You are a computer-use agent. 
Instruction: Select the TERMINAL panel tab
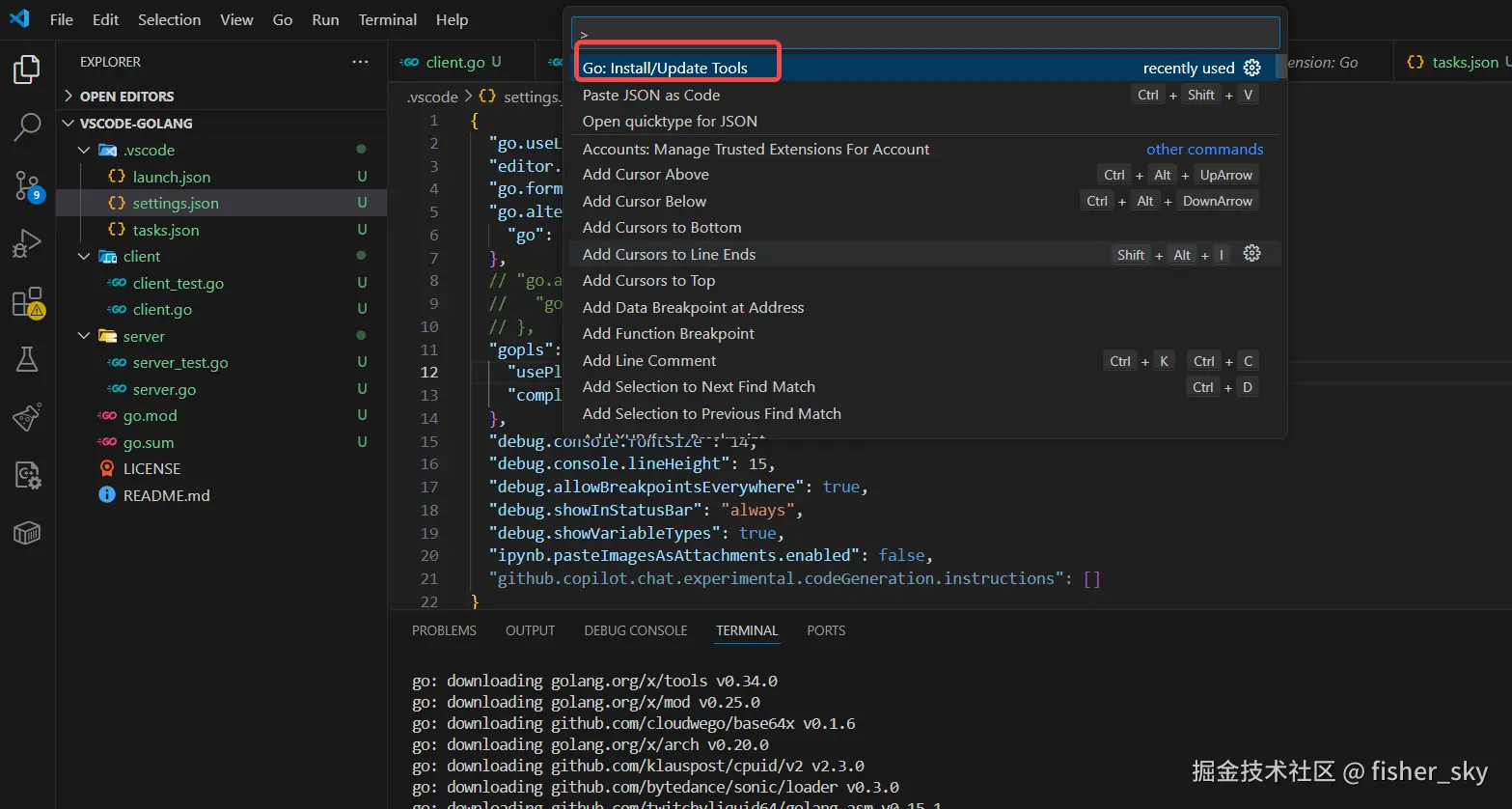tap(747, 630)
